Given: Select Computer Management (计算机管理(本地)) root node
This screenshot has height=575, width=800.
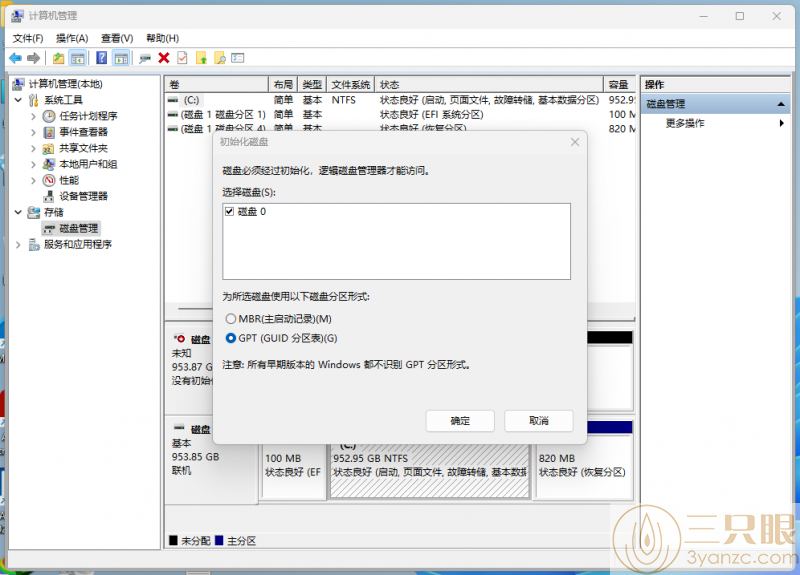Looking at the screenshot, I should [x=65, y=84].
